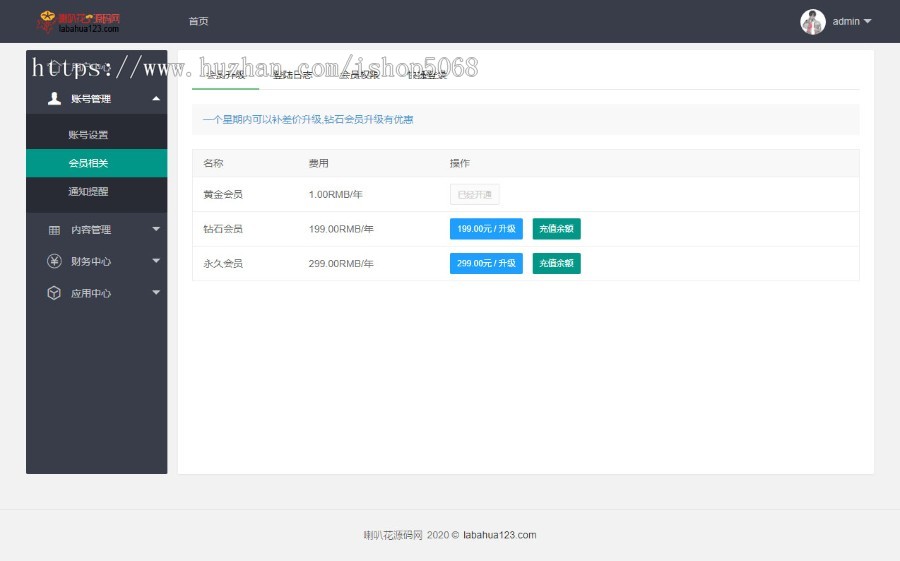This screenshot has height=561, width=900.
Task: Go to 首页 in top navigation
Action: (198, 21)
